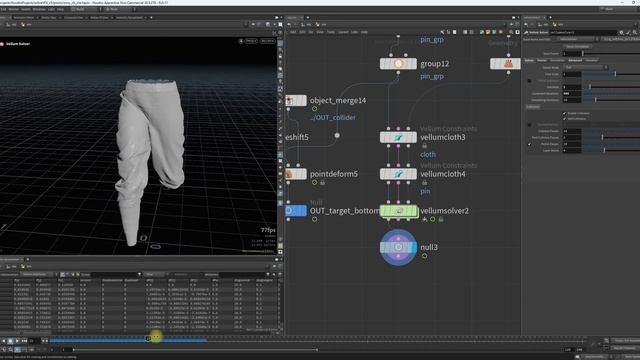Viewport: 640px width, 360px height.
Task: Open the Add menu in network editor
Action: (x=293, y=32)
